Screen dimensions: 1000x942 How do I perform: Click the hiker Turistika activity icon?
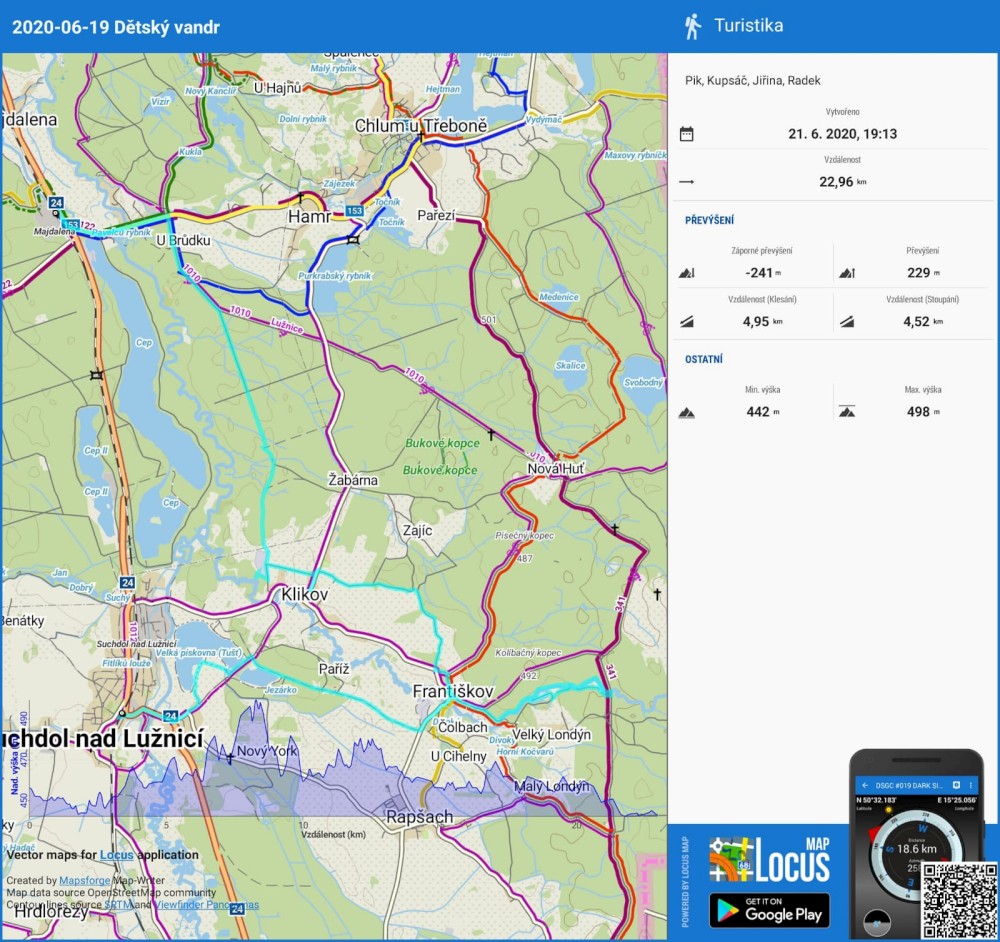click(x=692, y=26)
